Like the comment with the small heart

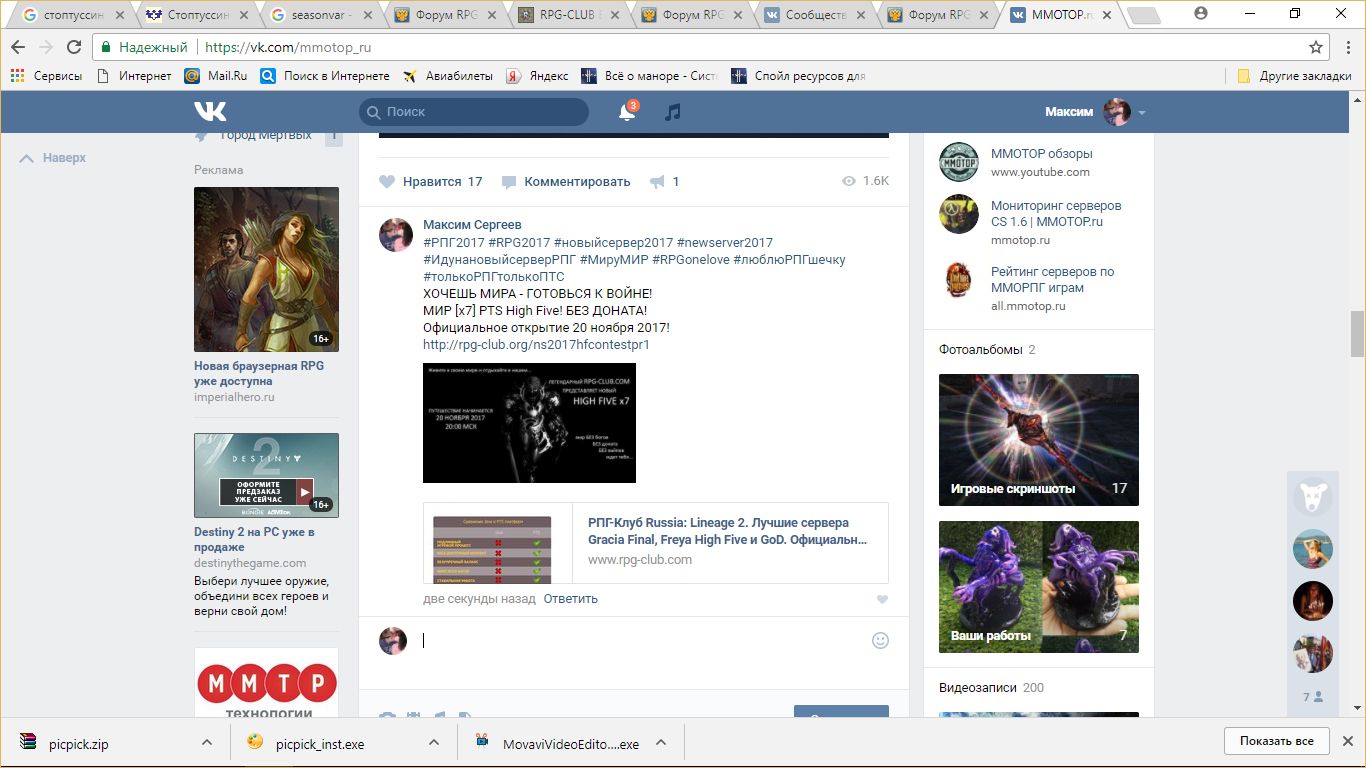(x=881, y=599)
